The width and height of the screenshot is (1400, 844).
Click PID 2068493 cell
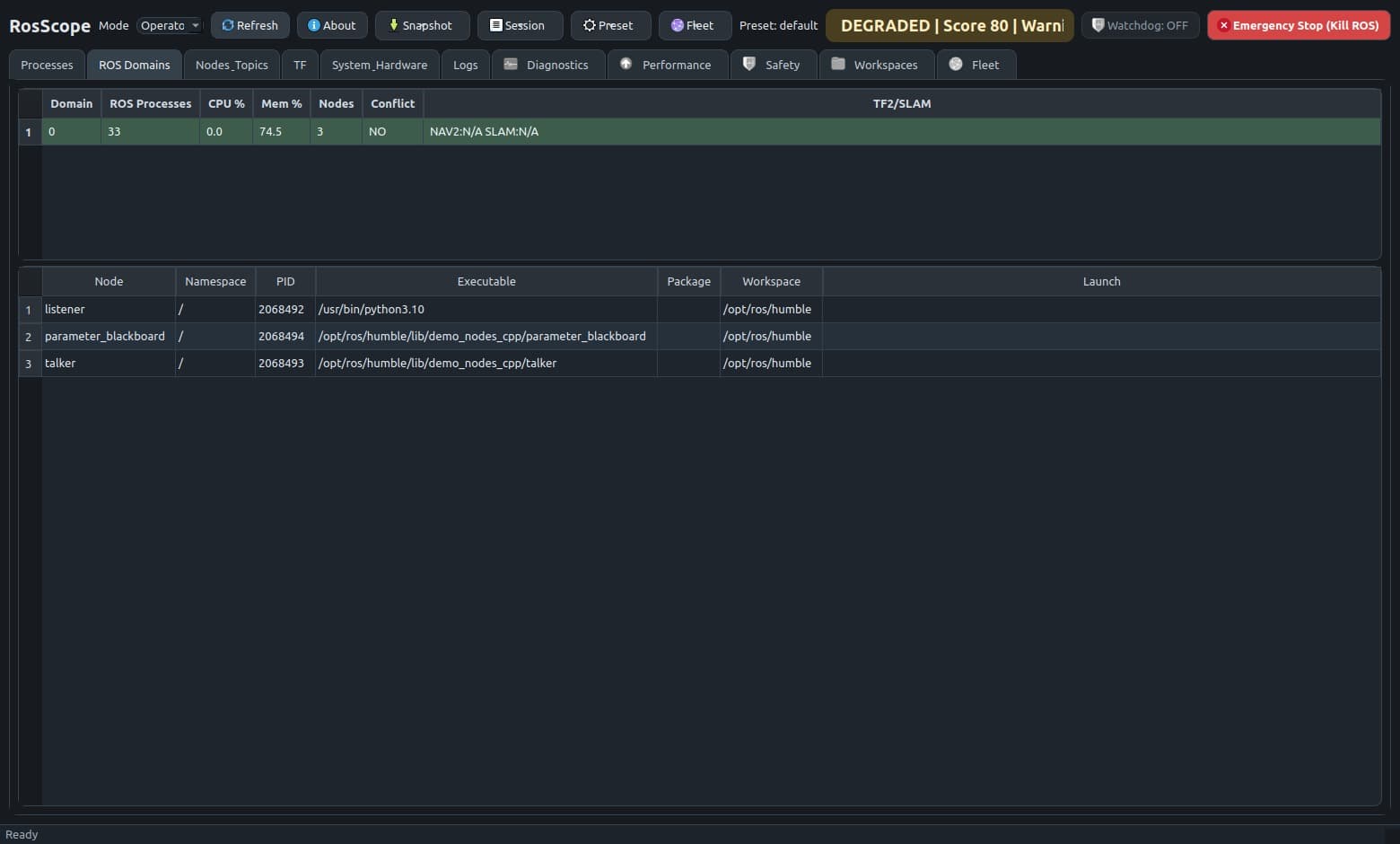click(x=285, y=364)
